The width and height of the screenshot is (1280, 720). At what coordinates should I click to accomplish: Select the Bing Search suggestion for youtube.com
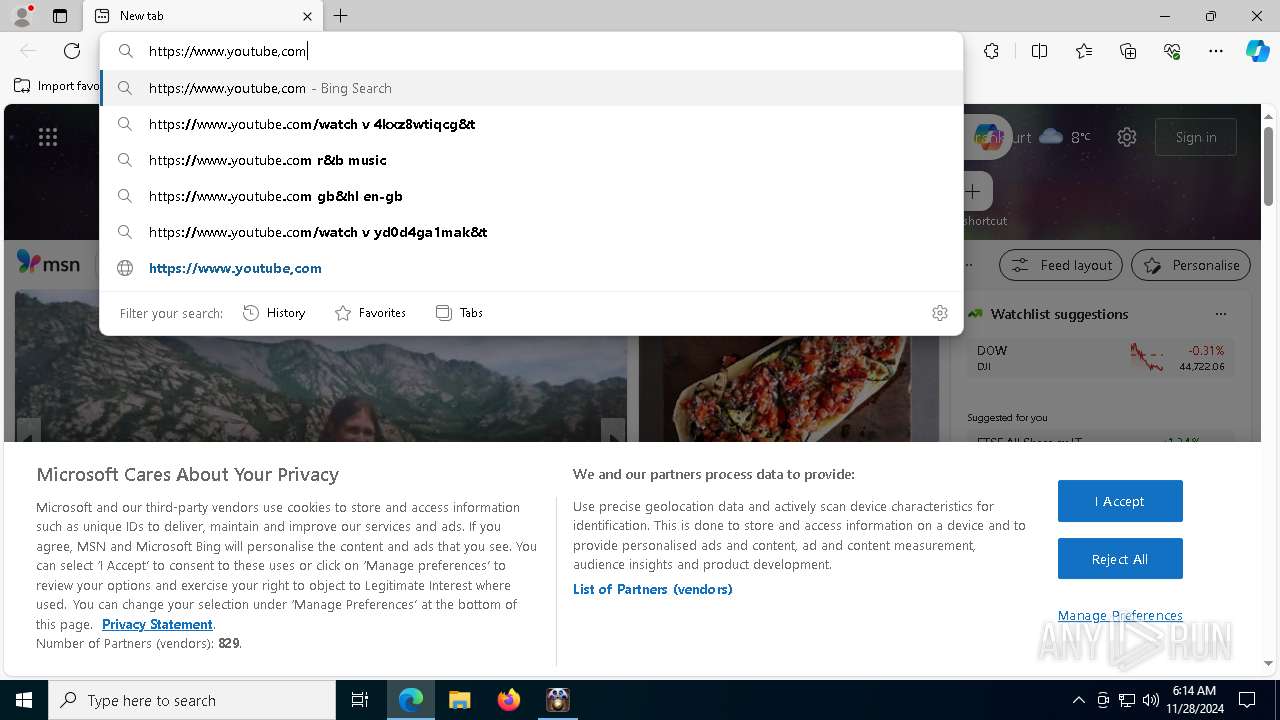coord(531,88)
